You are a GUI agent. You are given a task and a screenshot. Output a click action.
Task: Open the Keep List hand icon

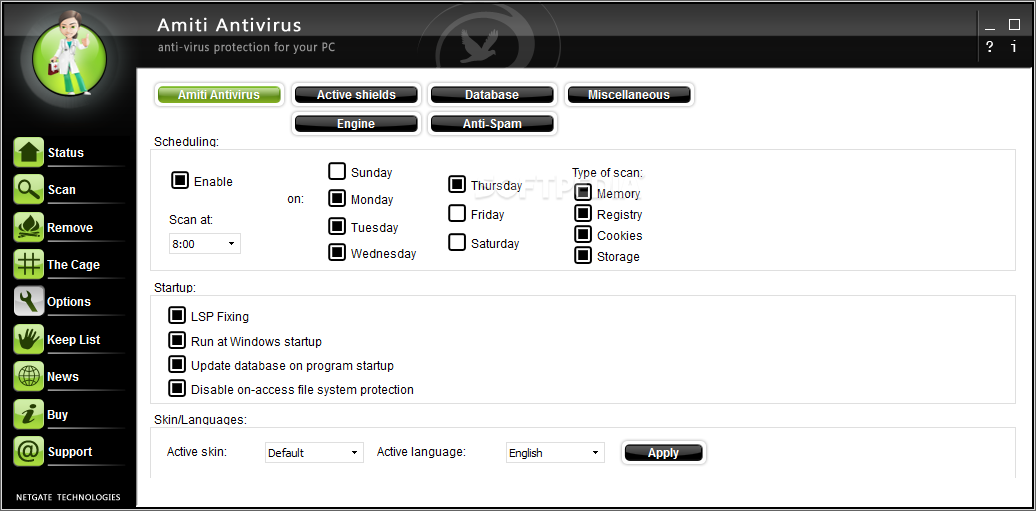(28, 339)
